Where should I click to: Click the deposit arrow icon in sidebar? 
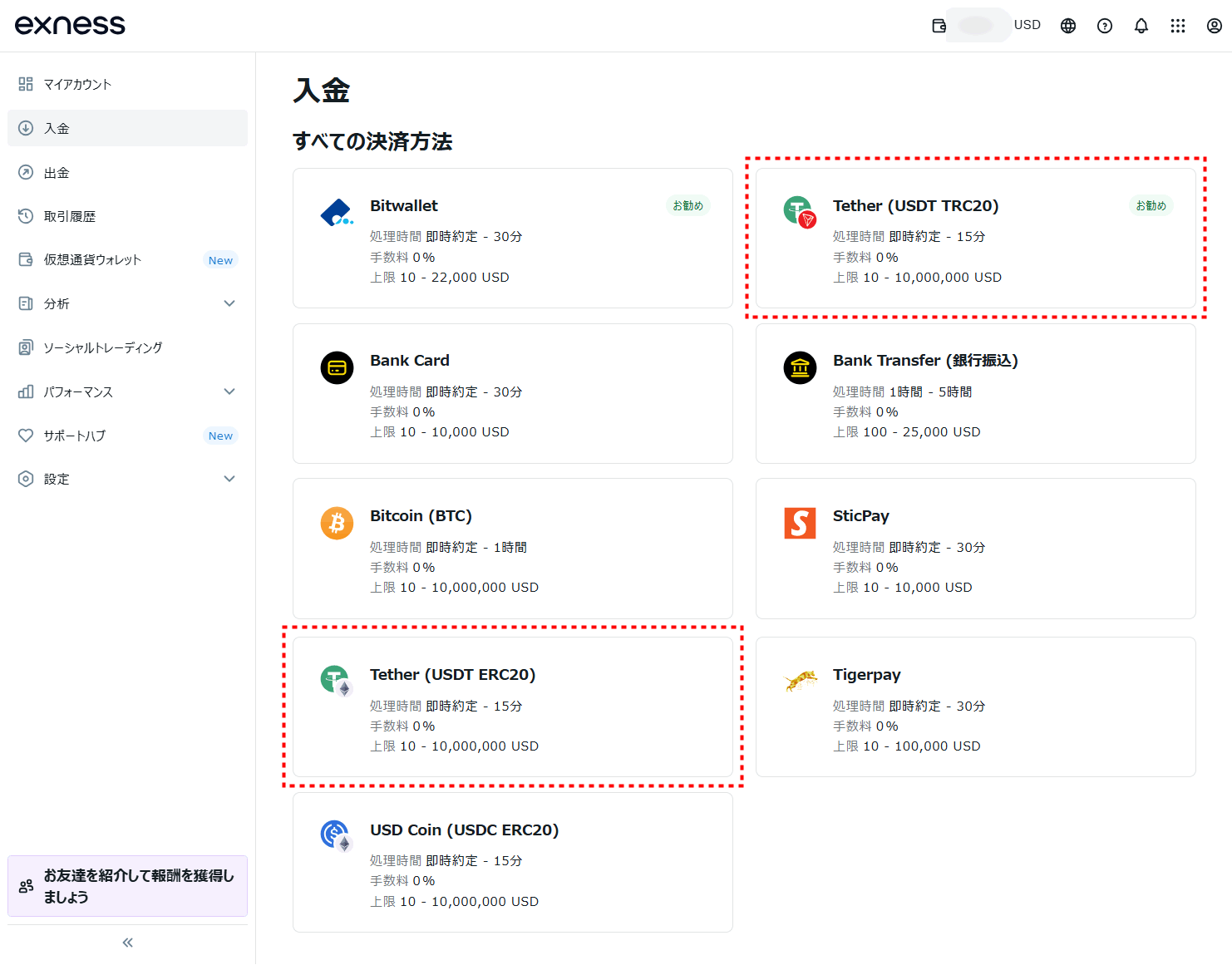26,128
